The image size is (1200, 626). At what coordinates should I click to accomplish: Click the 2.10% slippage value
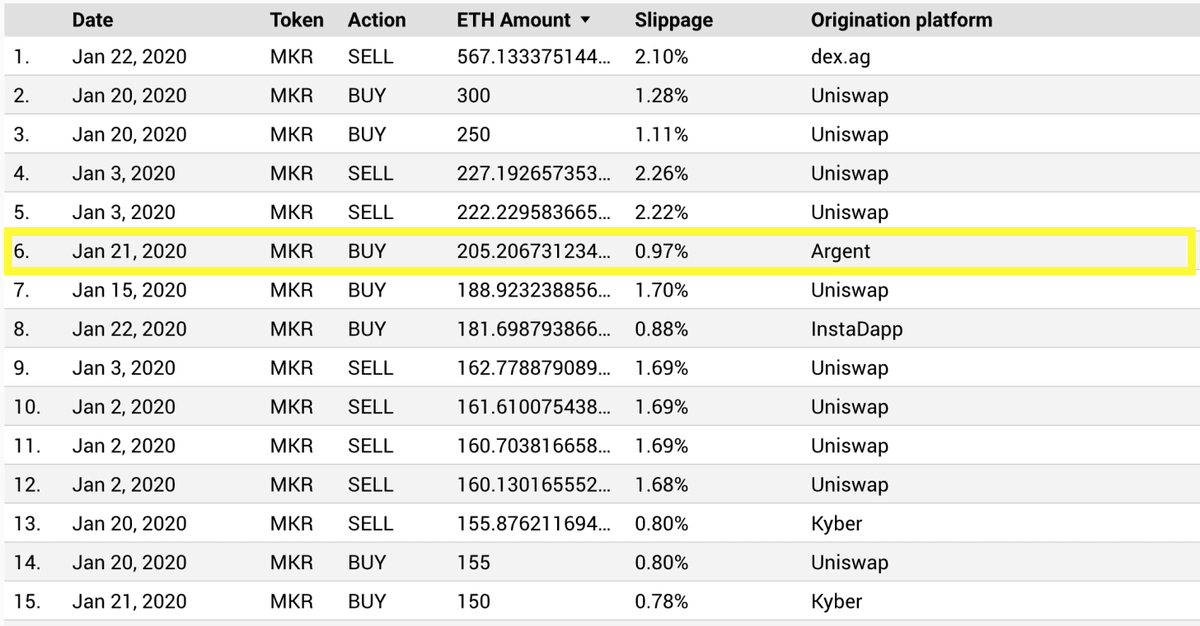[661, 57]
